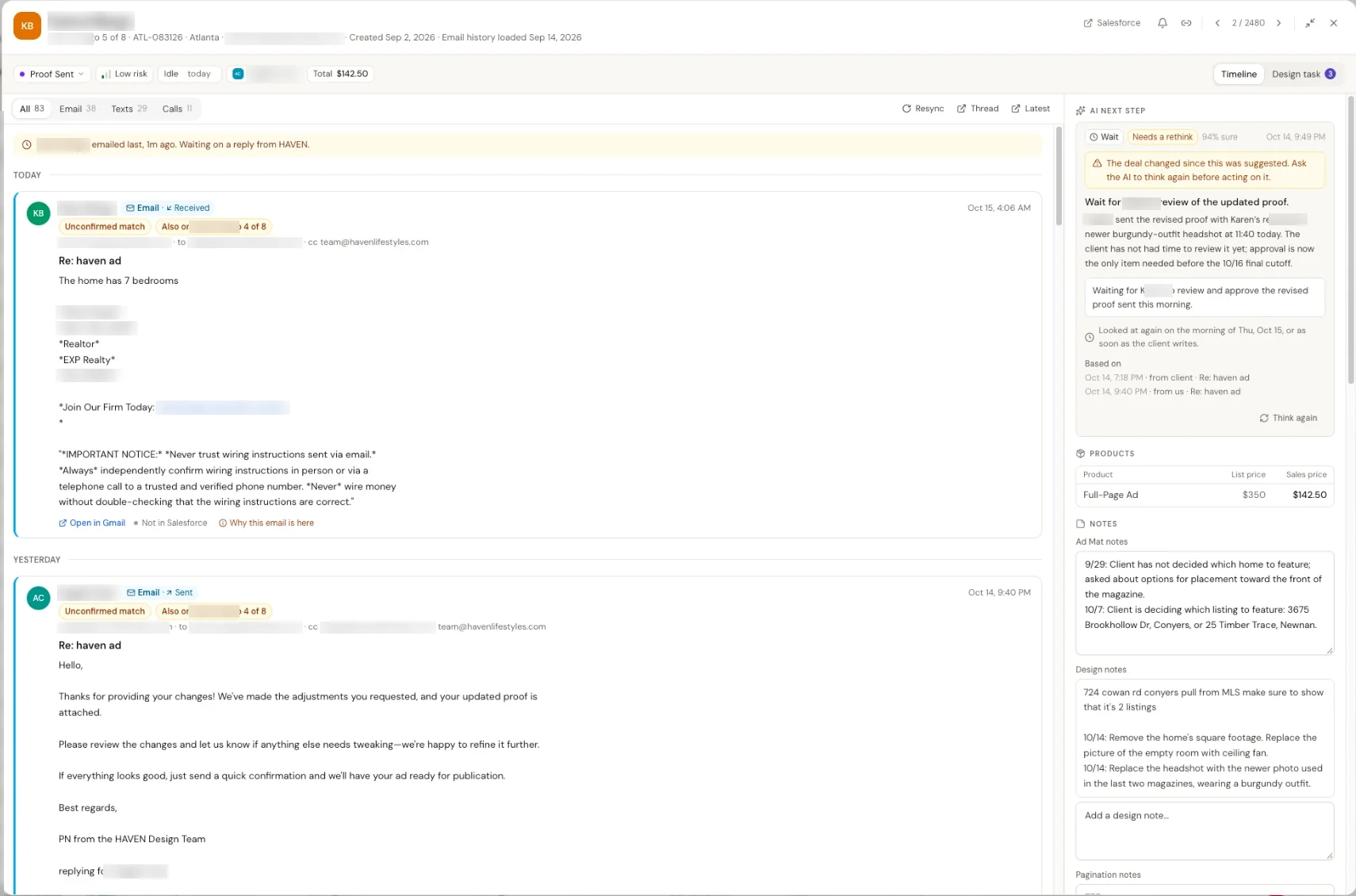Copy link with chain icon
The image size is (1356, 896).
pyautogui.click(x=1186, y=23)
